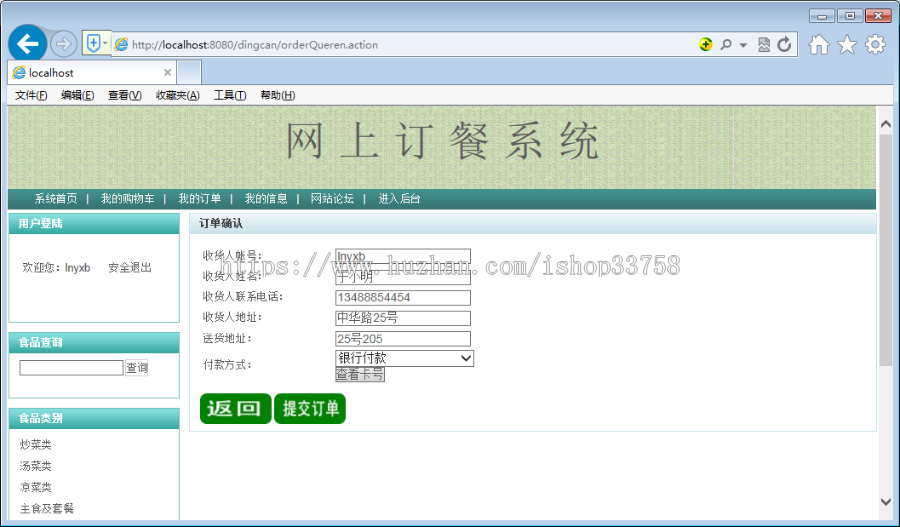
Task: Go to 系统首页 nav link
Action: tap(56, 199)
